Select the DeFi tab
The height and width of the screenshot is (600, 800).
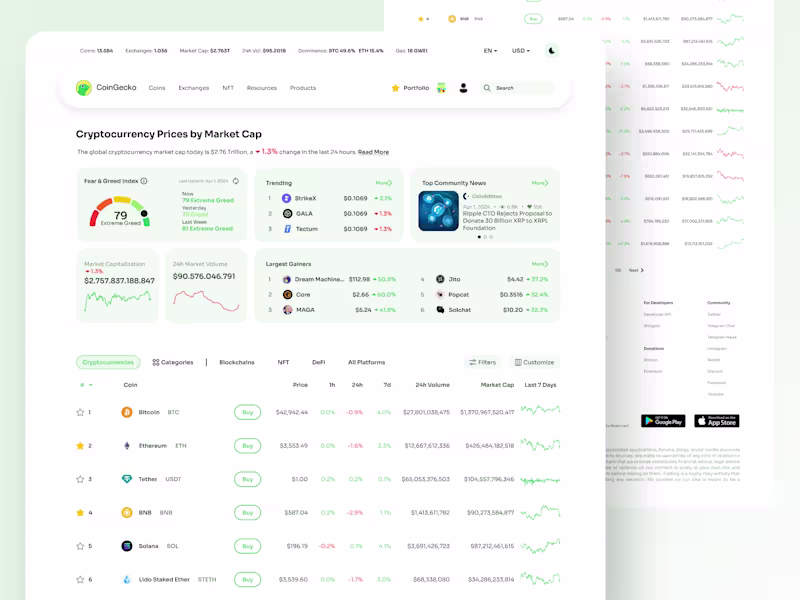[318, 362]
